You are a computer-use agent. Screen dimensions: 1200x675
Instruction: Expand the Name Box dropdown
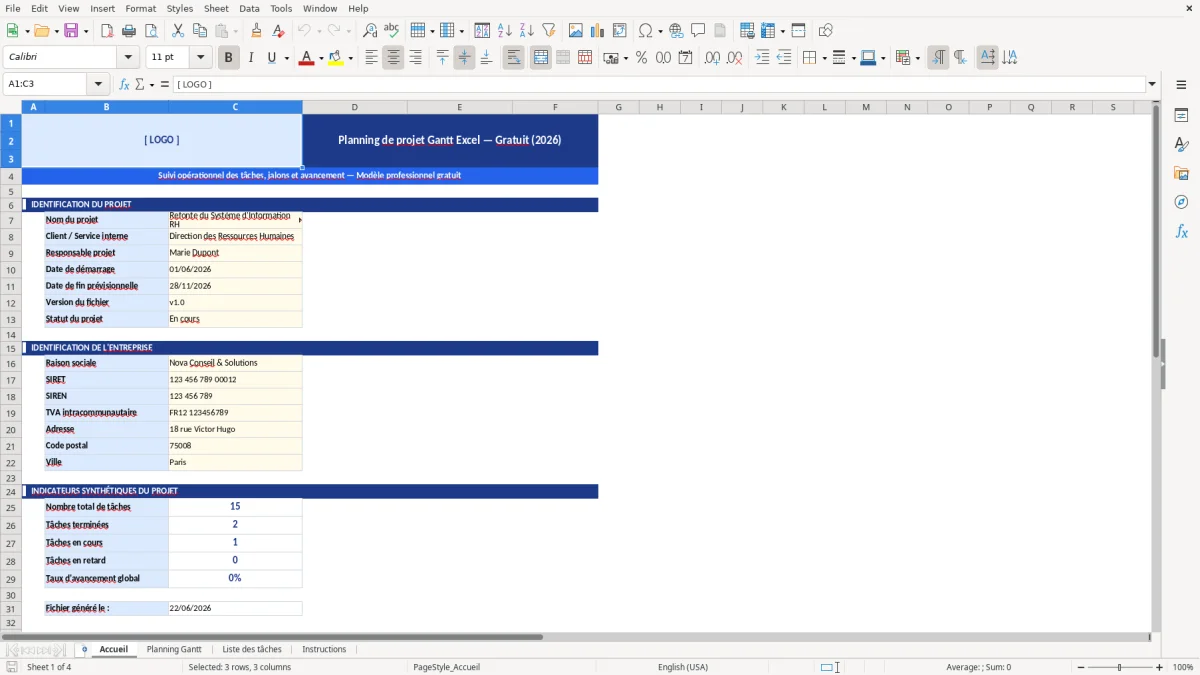point(98,84)
